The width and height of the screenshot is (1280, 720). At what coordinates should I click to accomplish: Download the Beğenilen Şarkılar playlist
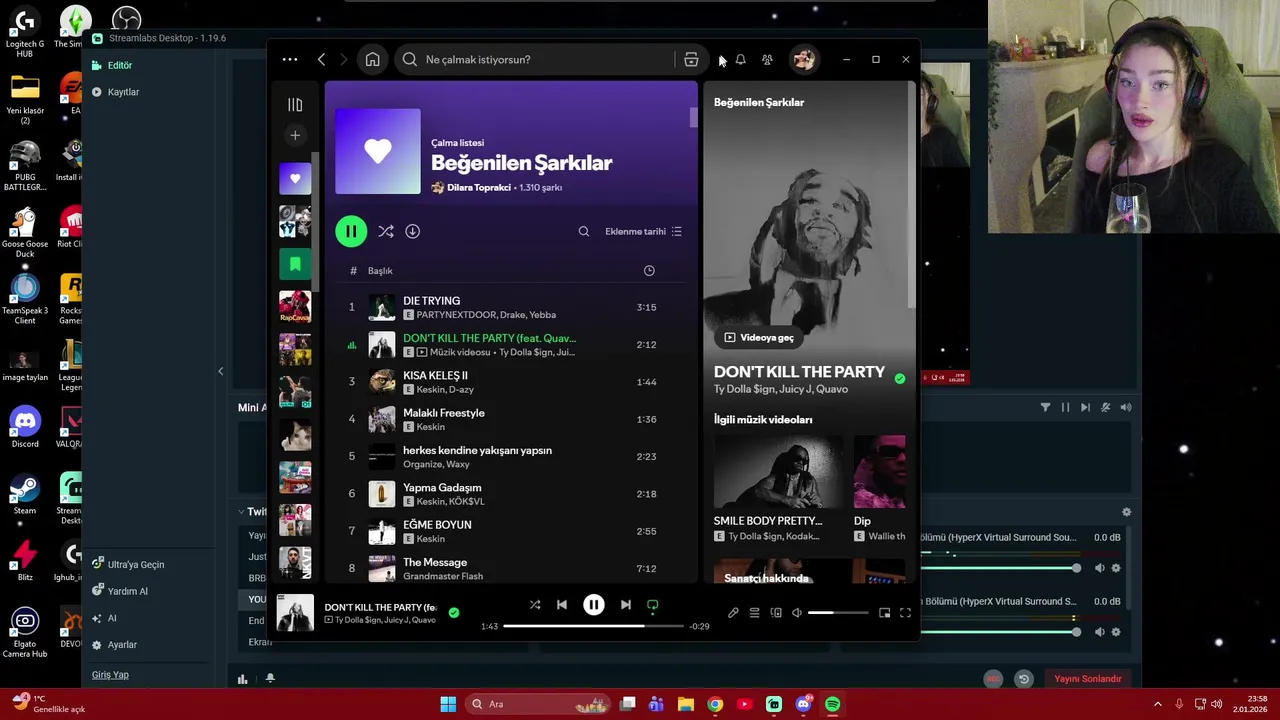pos(412,231)
